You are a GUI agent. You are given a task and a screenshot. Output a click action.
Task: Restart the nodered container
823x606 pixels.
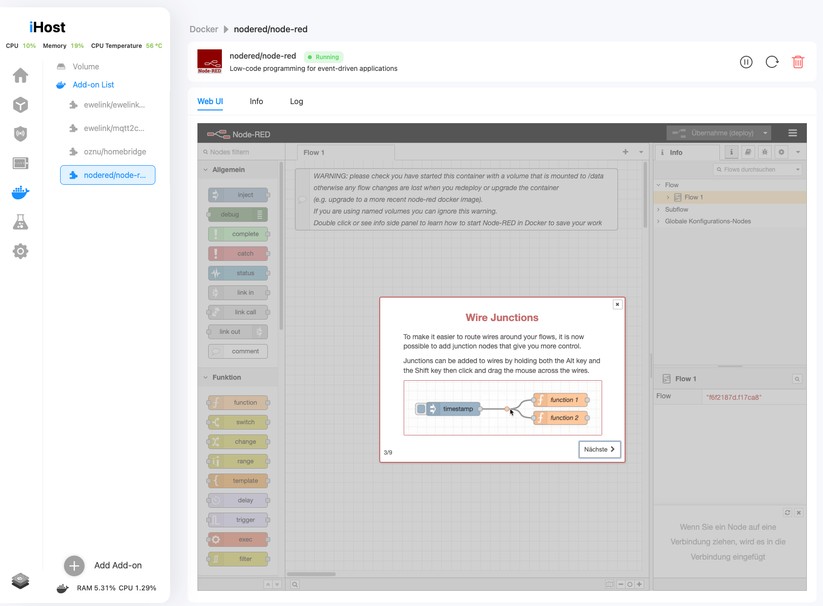point(771,61)
